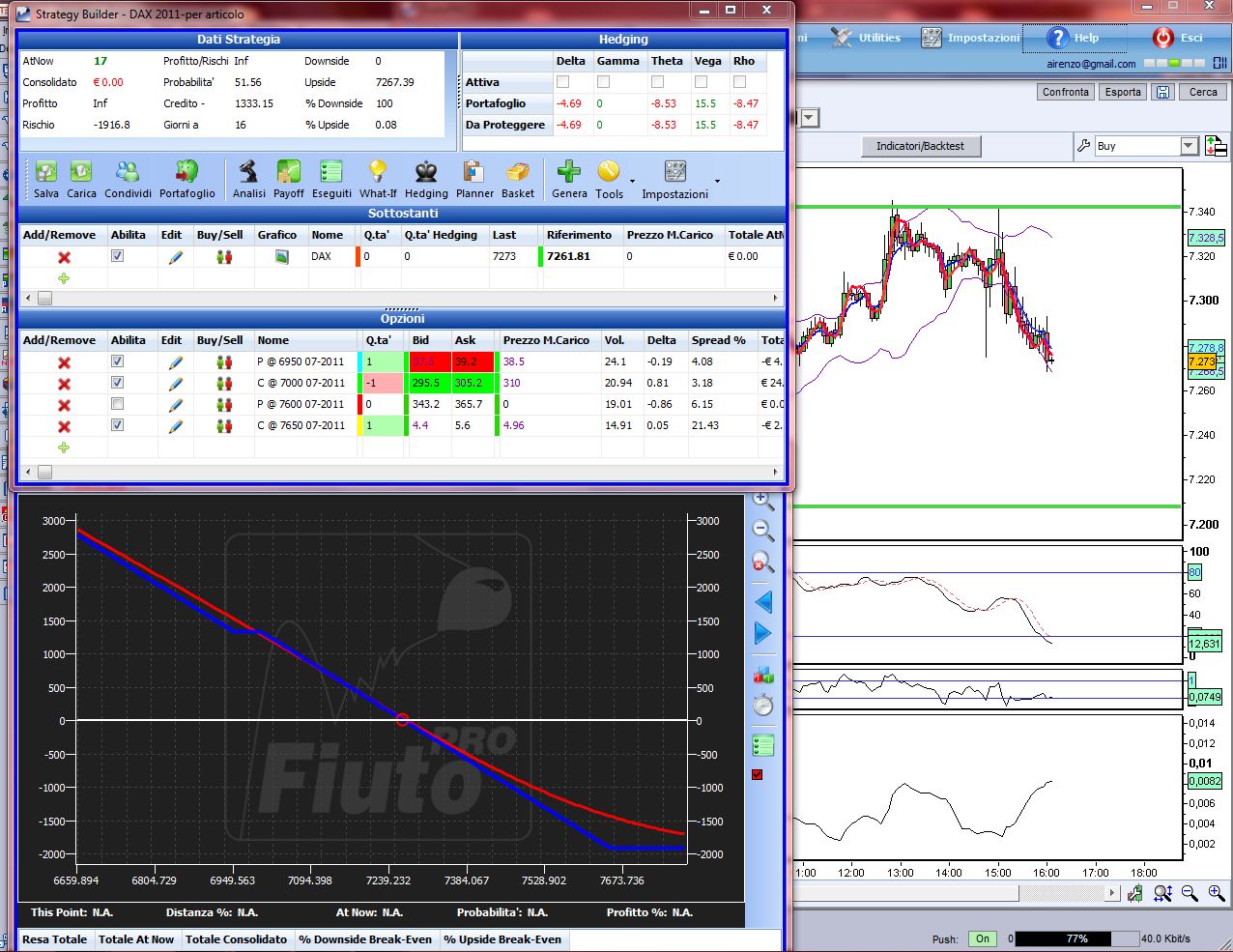1233x952 pixels.
Task: Open the Basket tool
Action: pos(518,171)
